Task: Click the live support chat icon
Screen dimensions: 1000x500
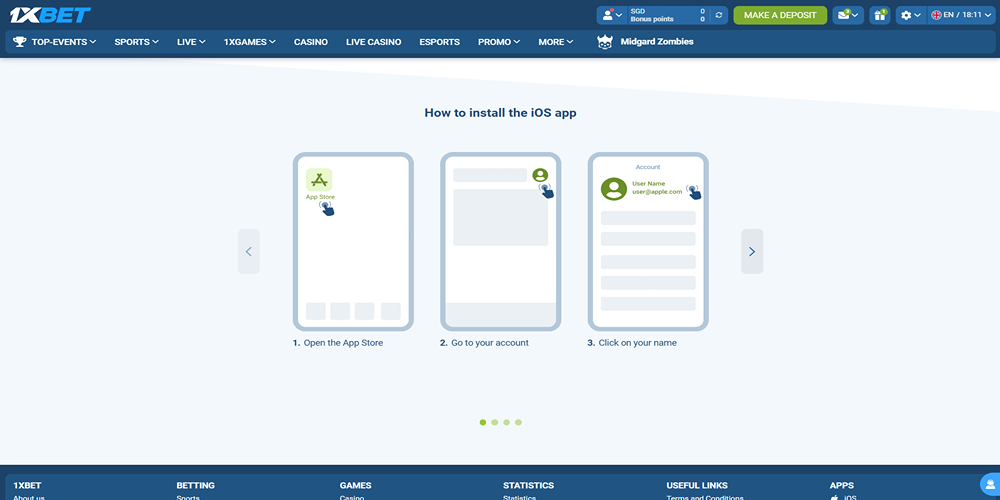Action: tap(989, 482)
